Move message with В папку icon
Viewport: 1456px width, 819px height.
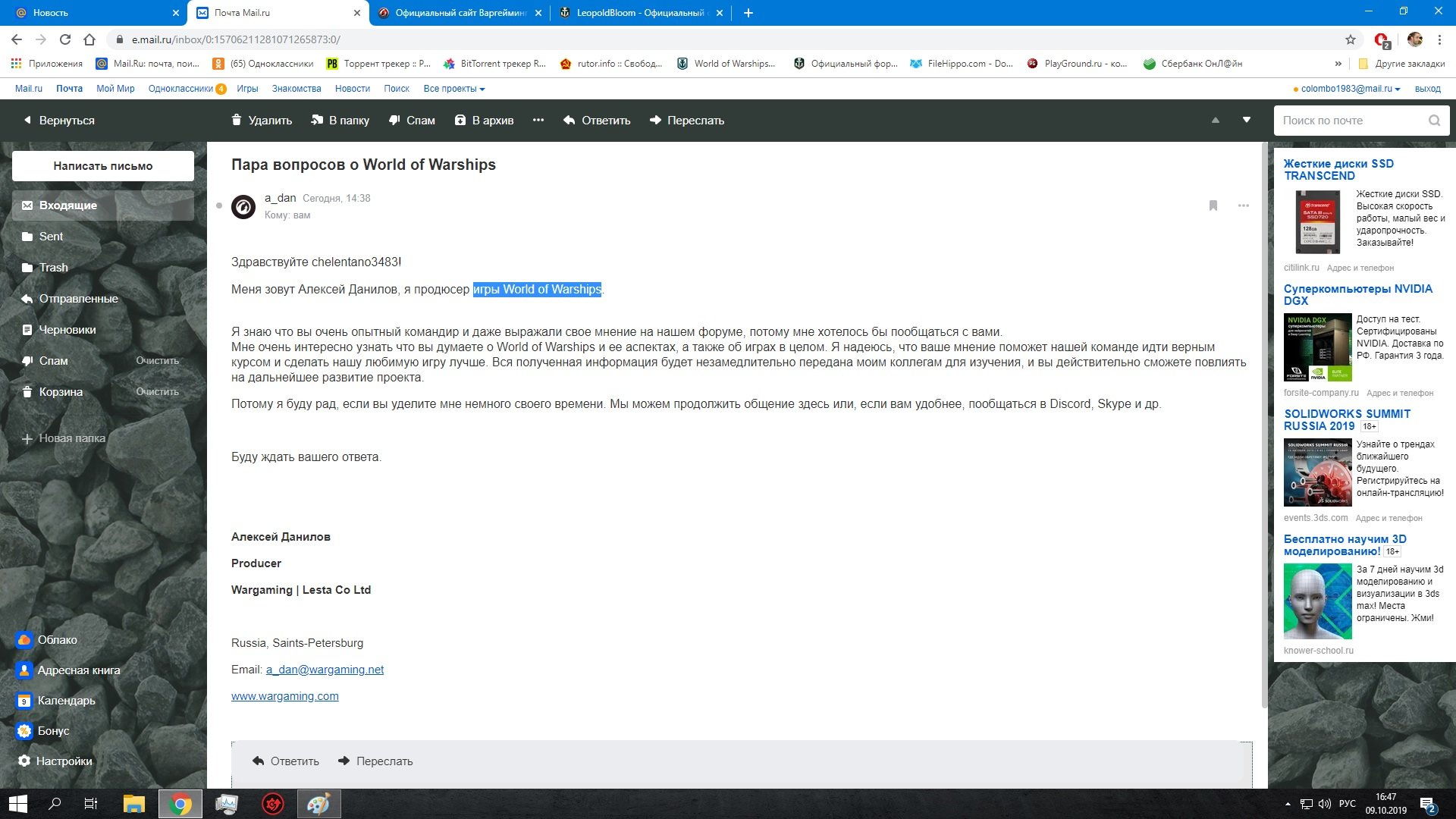click(317, 120)
